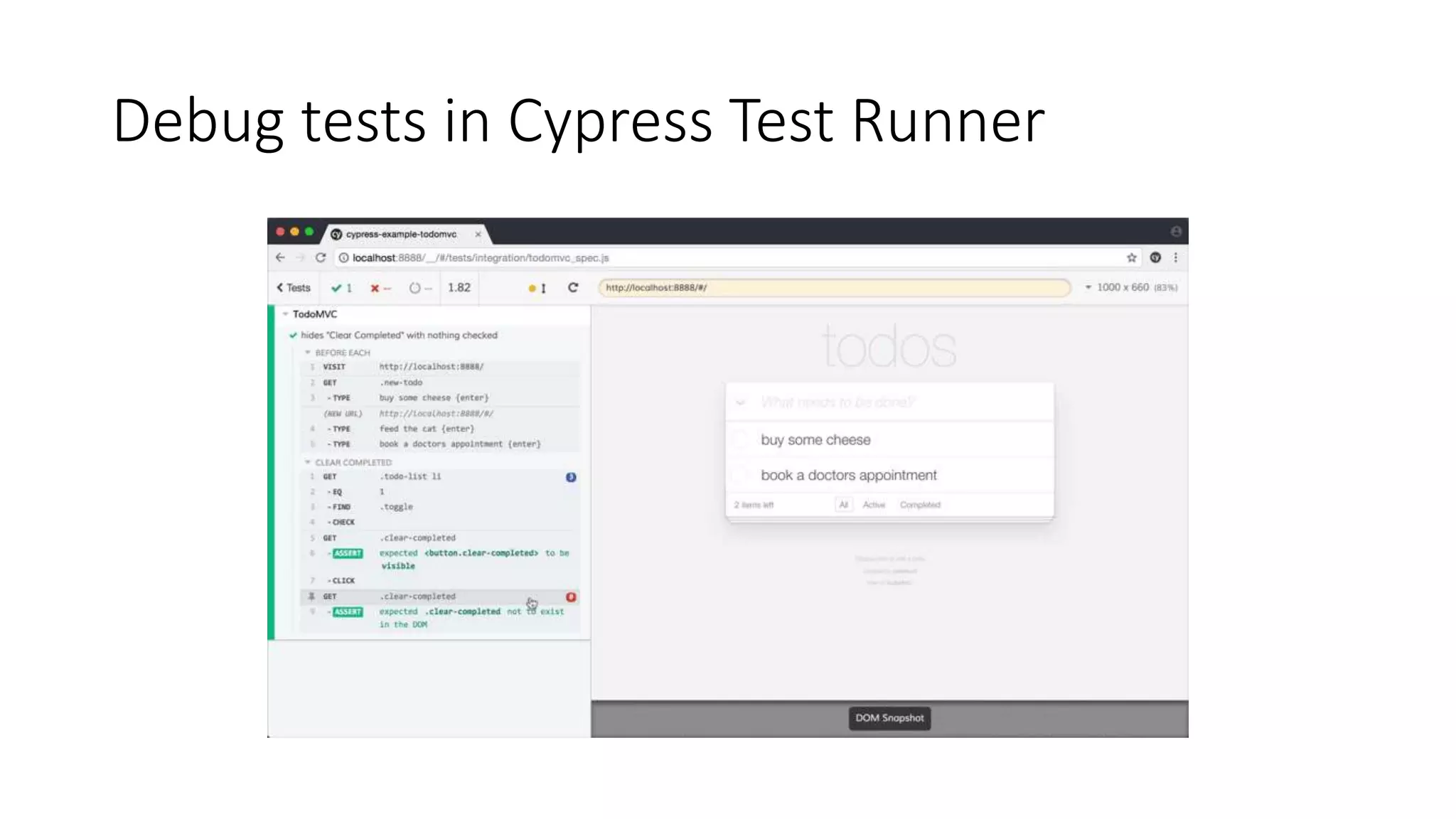Viewport: 1456px width, 819px height.
Task: Click the 1.82 duration value
Action: (459, 287)
